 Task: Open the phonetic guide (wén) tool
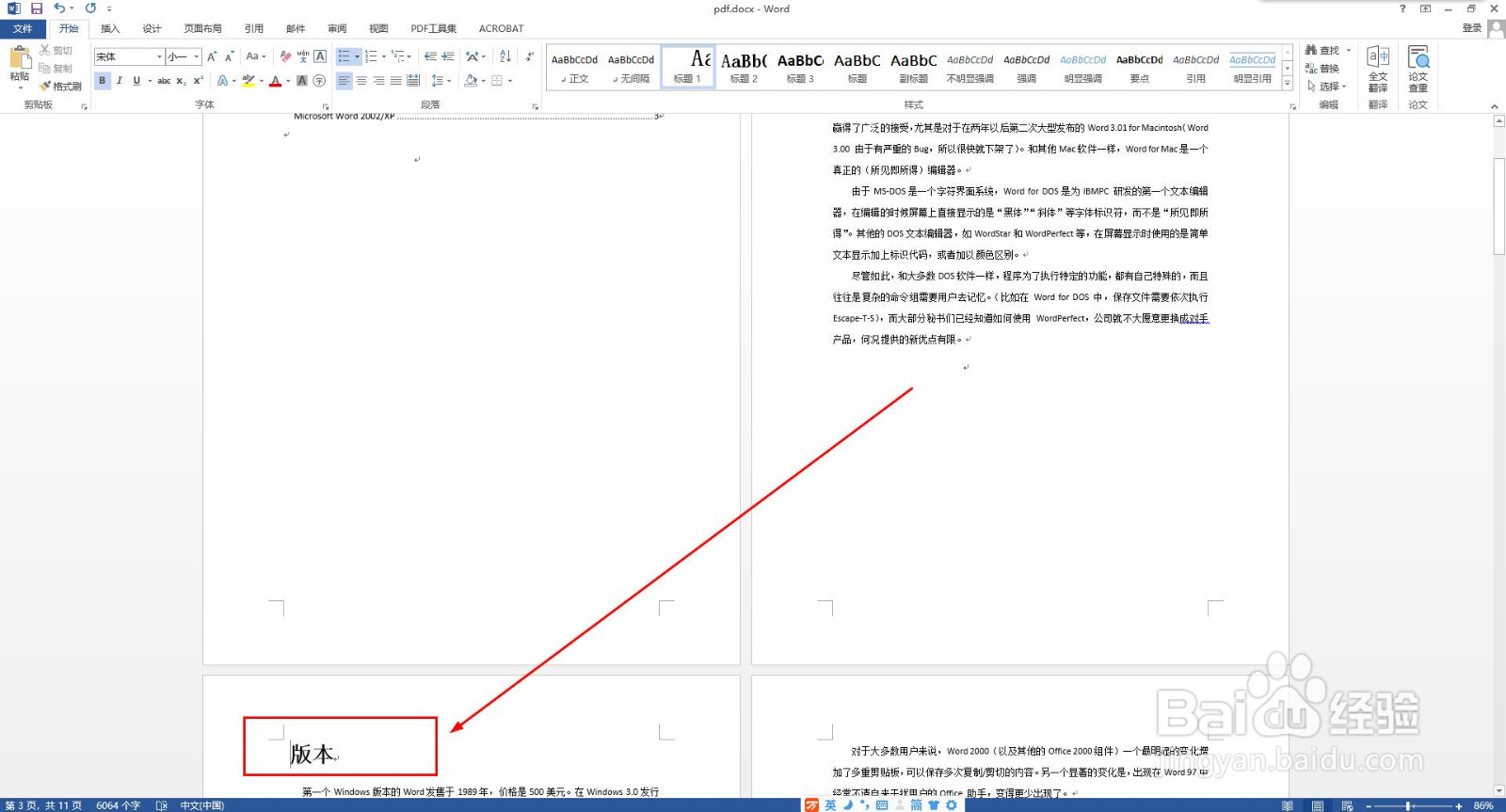click(303, 56)
